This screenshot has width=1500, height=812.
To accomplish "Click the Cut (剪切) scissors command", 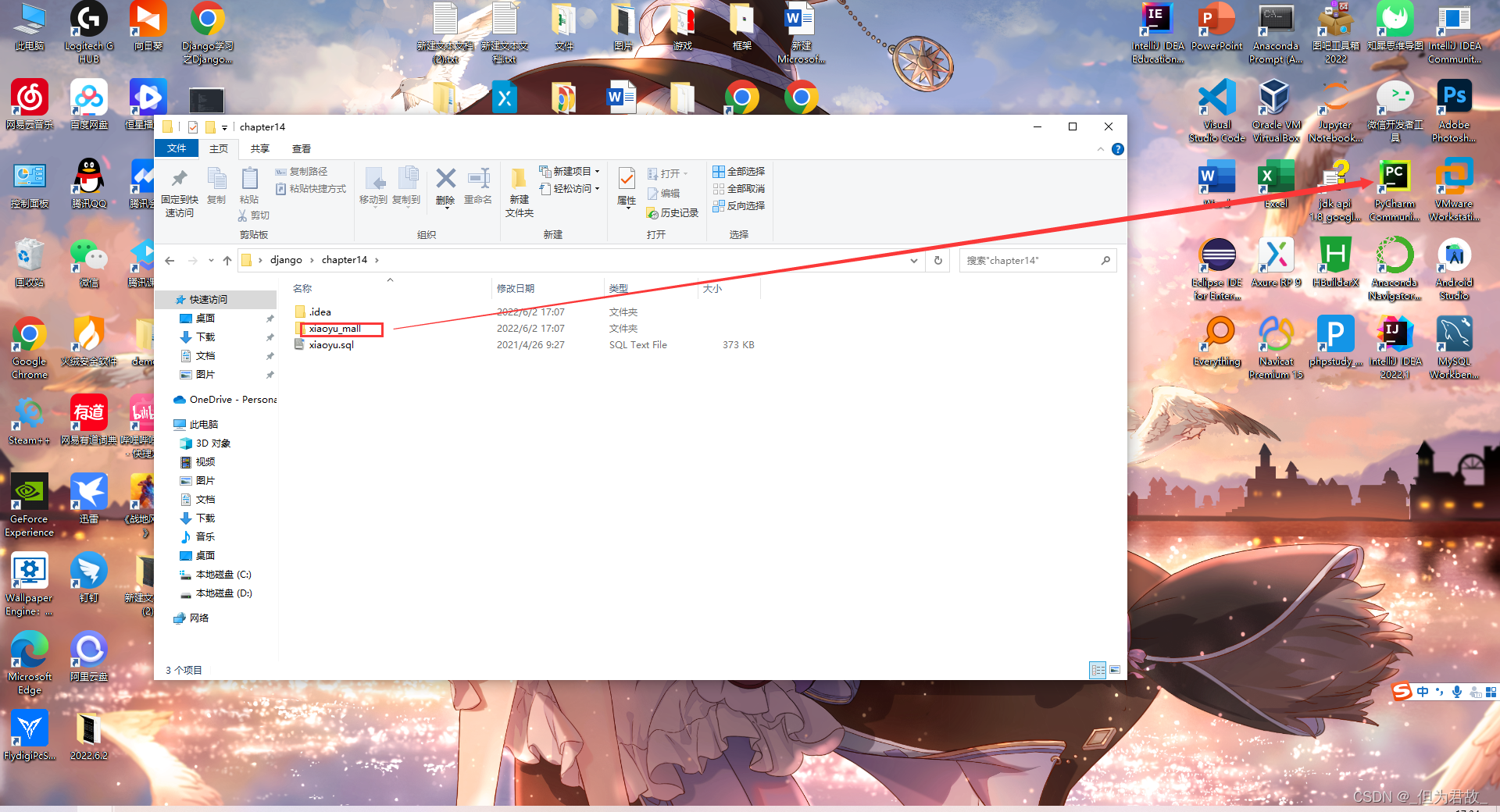I will (x=254, y=215).
